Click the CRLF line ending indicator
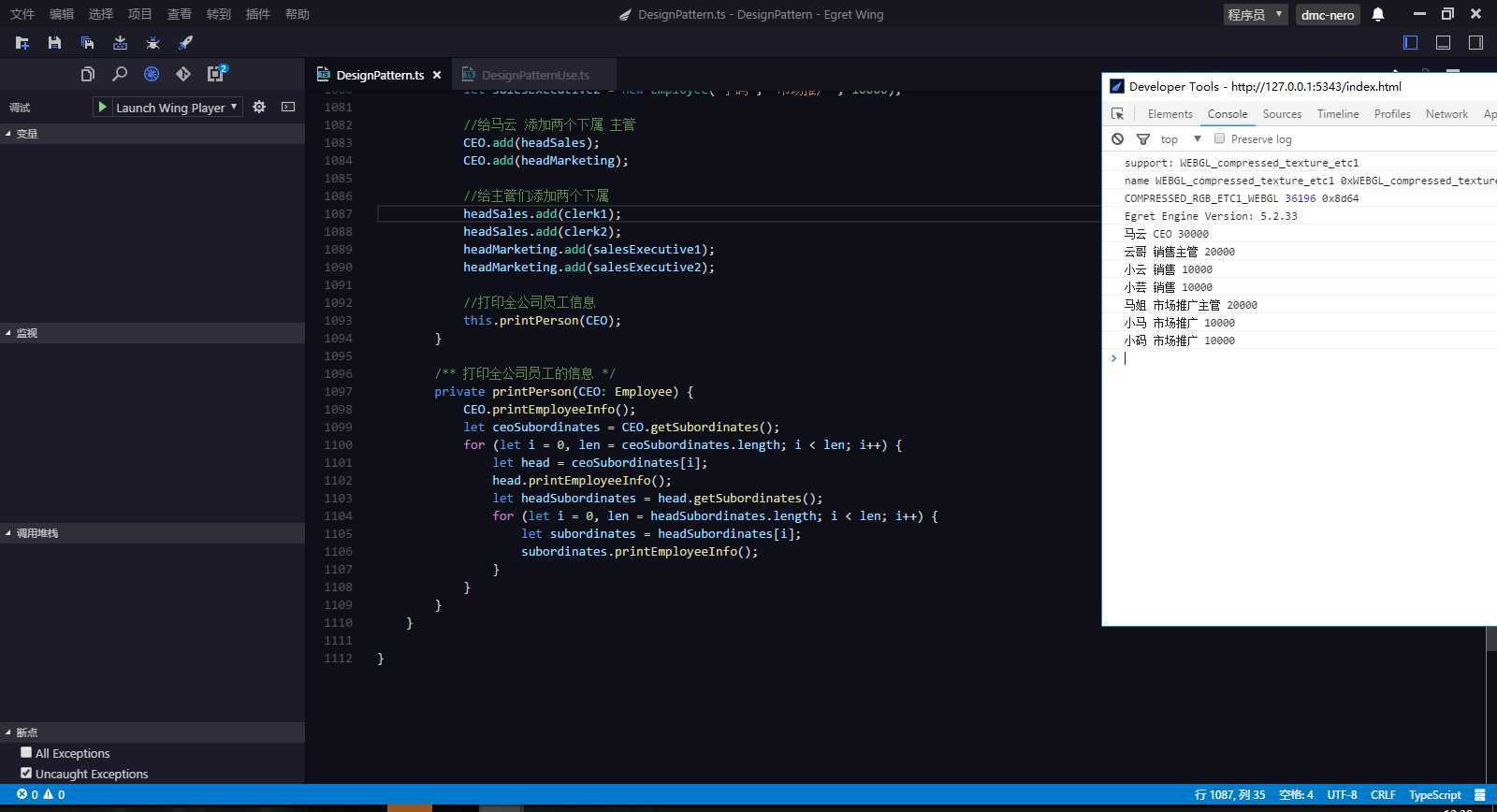Viewport: 1497px width, 812px height. (x=1383, y=794)
